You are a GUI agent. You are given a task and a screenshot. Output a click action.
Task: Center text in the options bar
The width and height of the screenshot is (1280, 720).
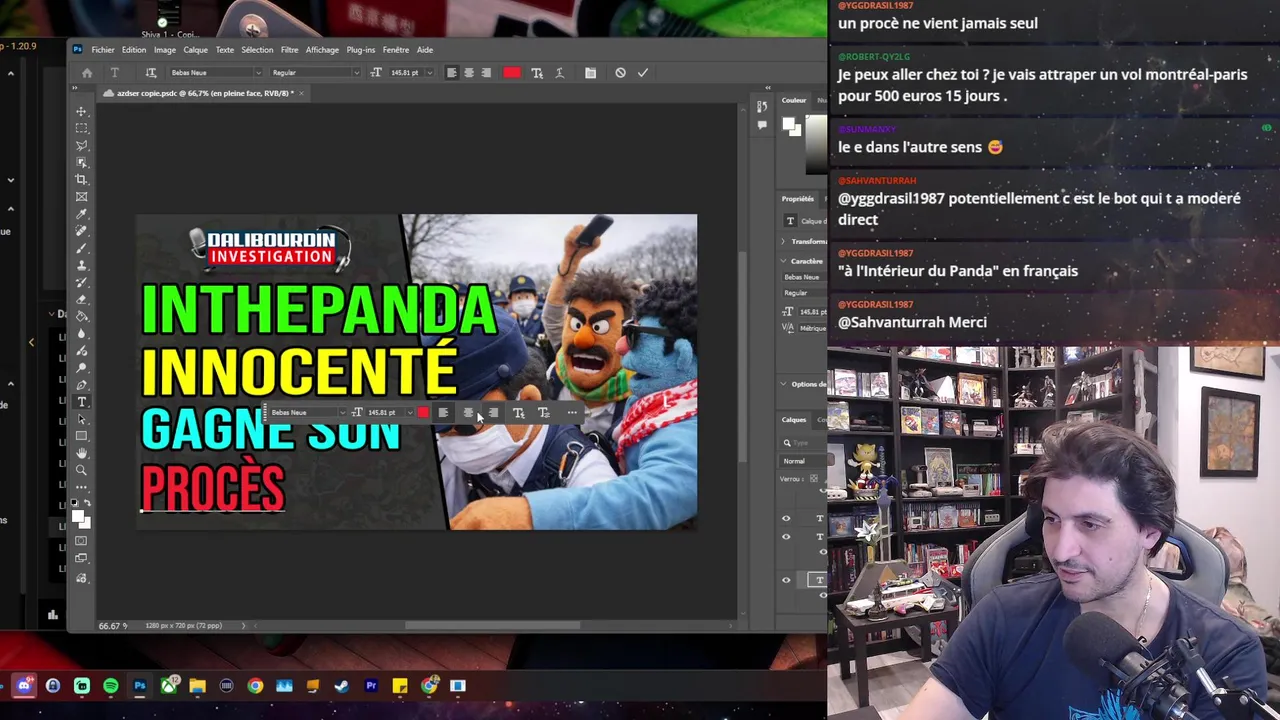(469, 73)
